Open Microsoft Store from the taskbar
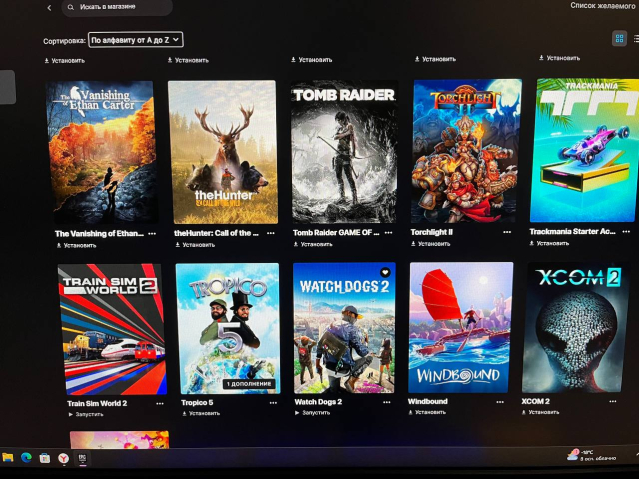This screenshot has height=479, width=639. click(44, 458)
